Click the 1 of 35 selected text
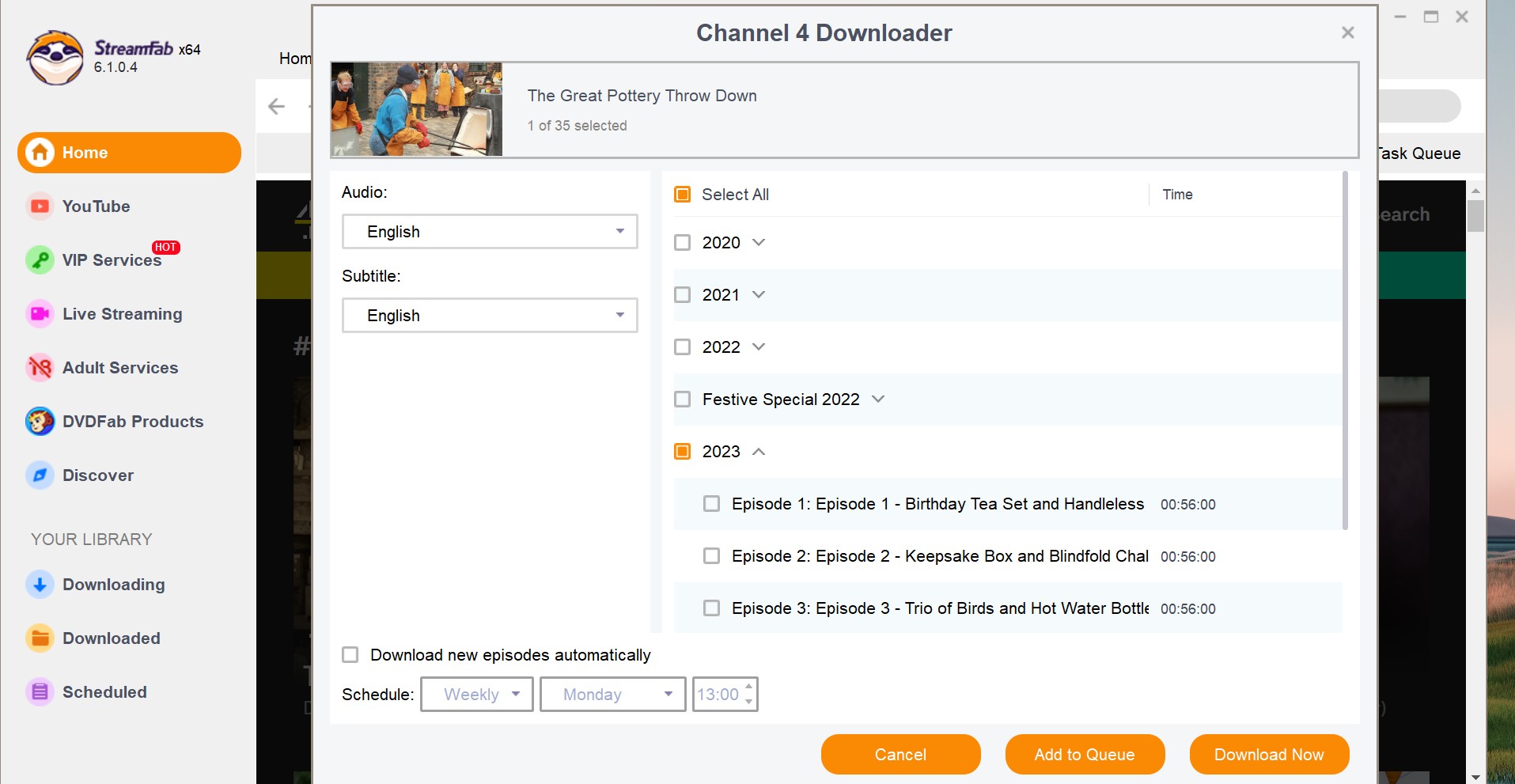The width and height of the screenshot is (1515, 784). (x=578, y=126)
